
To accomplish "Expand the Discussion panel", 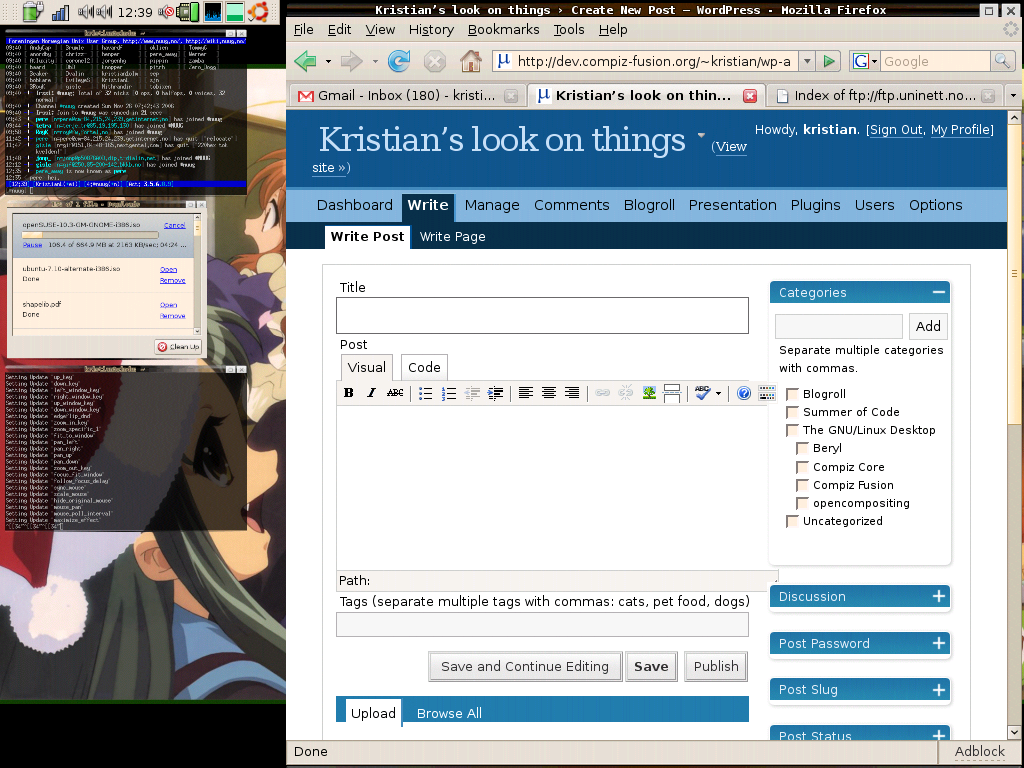I will coord(938,597).
